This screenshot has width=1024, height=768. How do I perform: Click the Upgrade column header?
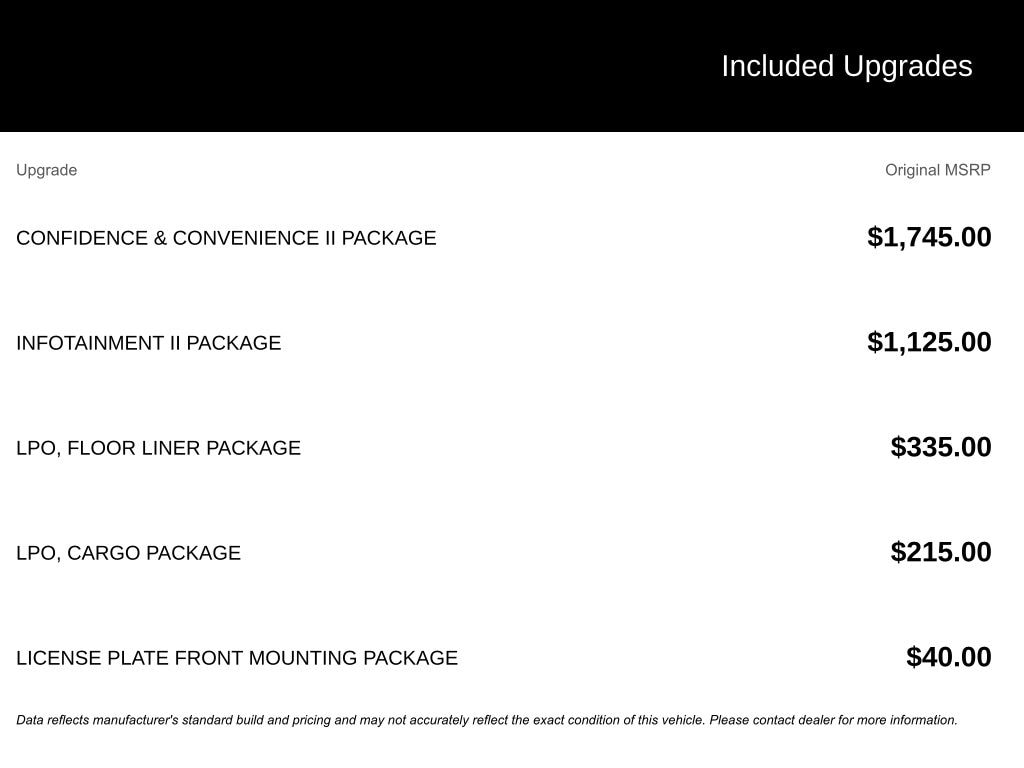pyautogui.click(x=46, y=170)
